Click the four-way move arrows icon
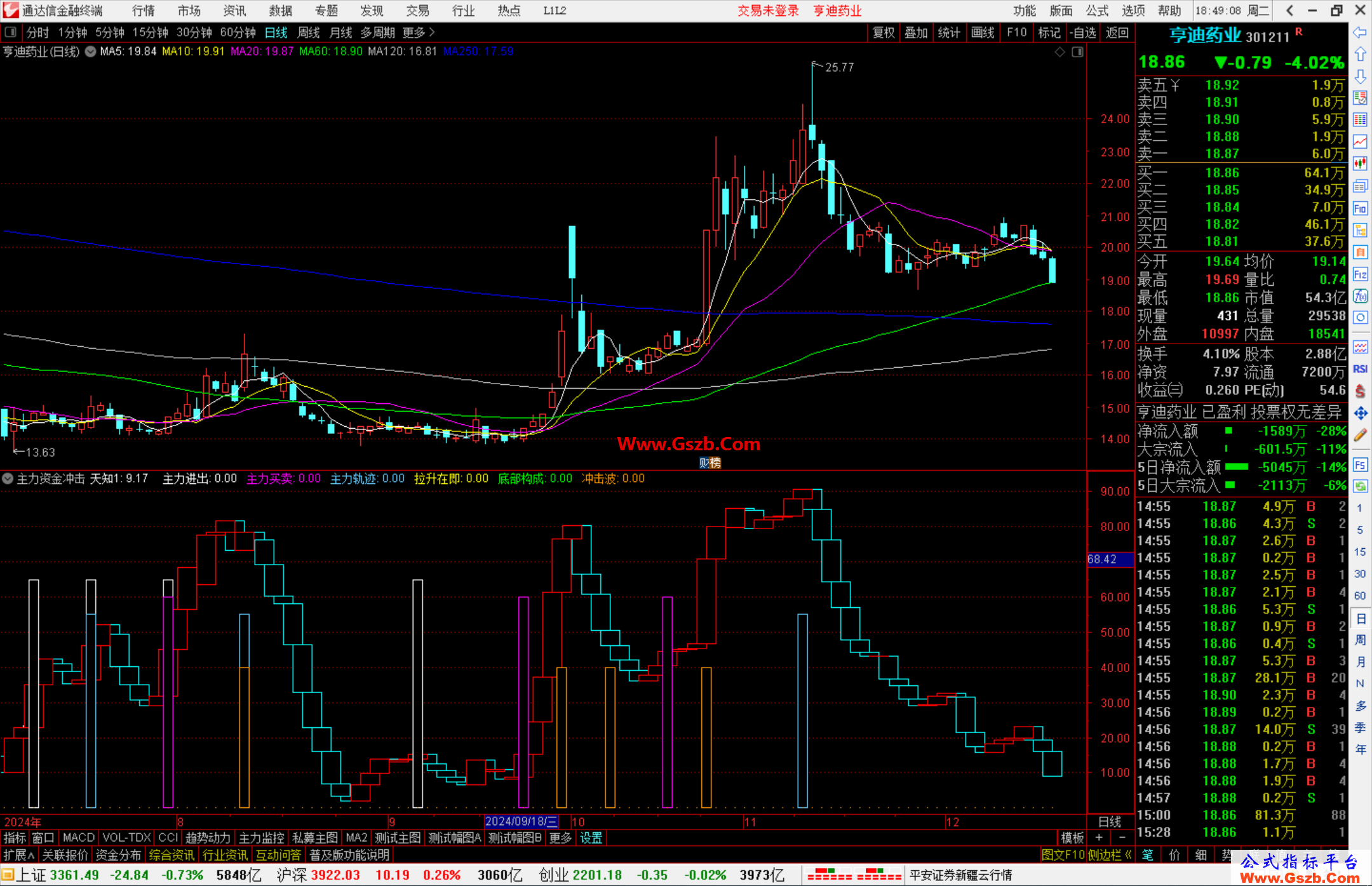Image resolution: width=1372 pixels, height=886 pixels. tap(1360, 413)
